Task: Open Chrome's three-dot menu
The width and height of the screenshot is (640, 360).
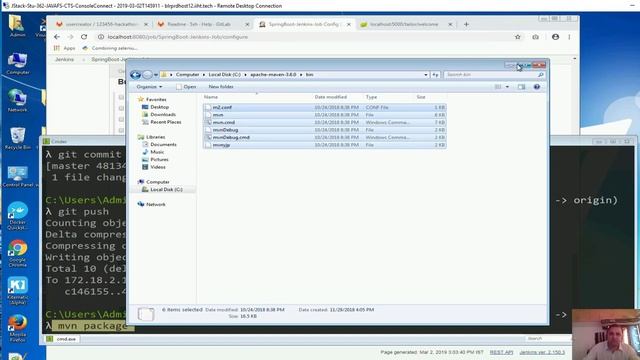Action: (569, 37)
